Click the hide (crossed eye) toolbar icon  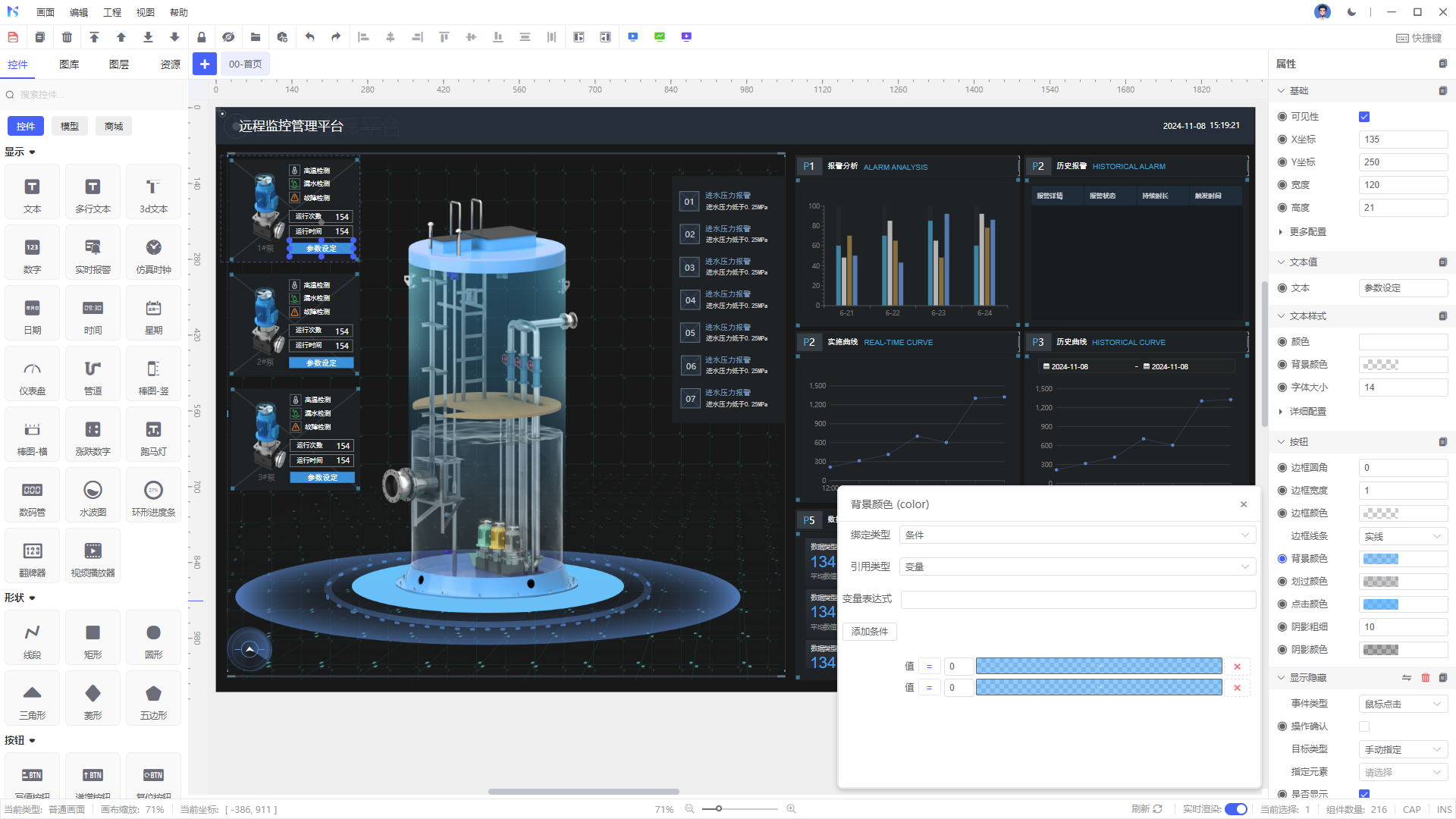tap(228, 37)
